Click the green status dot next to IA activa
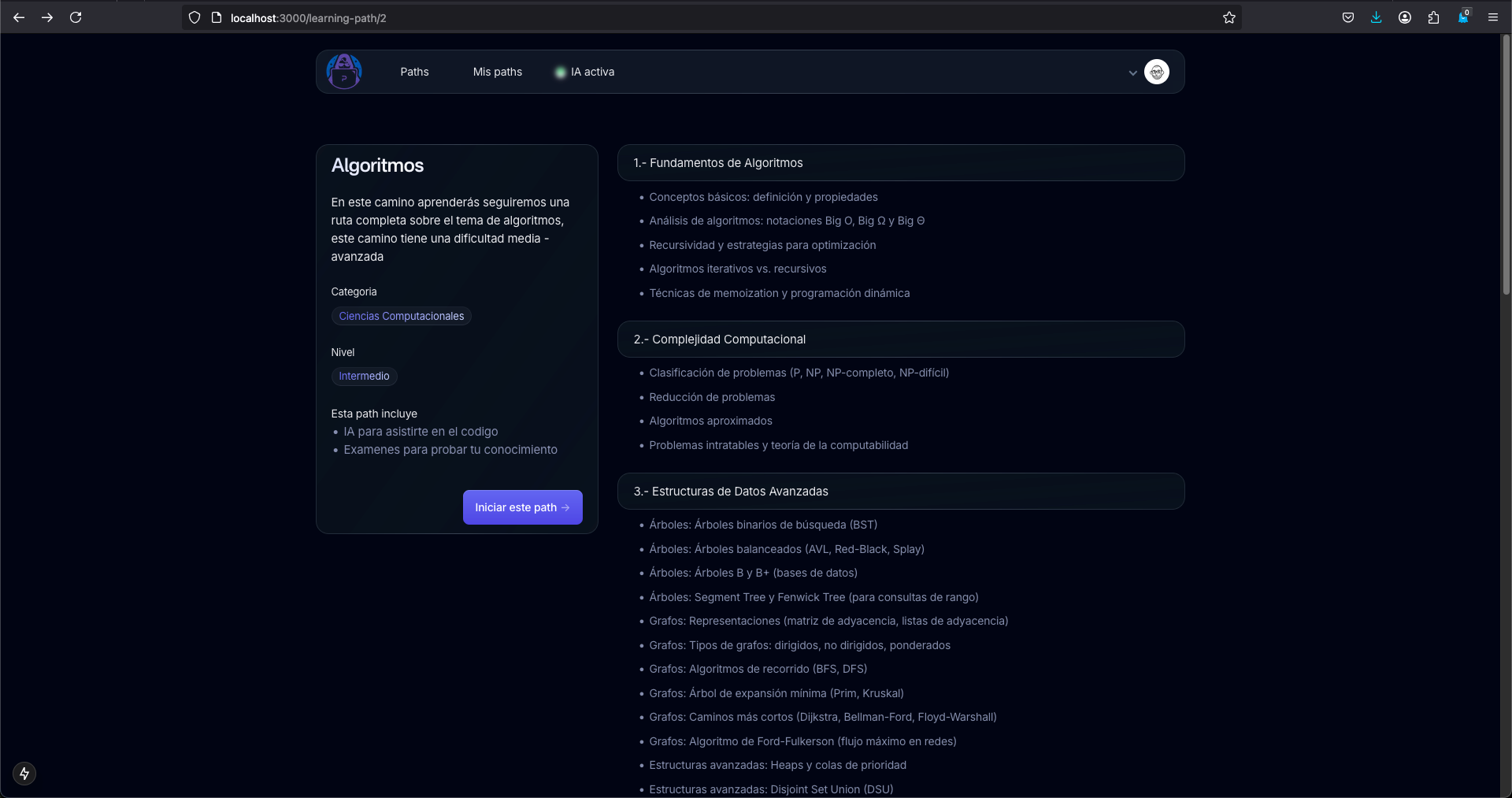Image resolution: width=1512 pixels, height=798 pixels. point(560,72)
